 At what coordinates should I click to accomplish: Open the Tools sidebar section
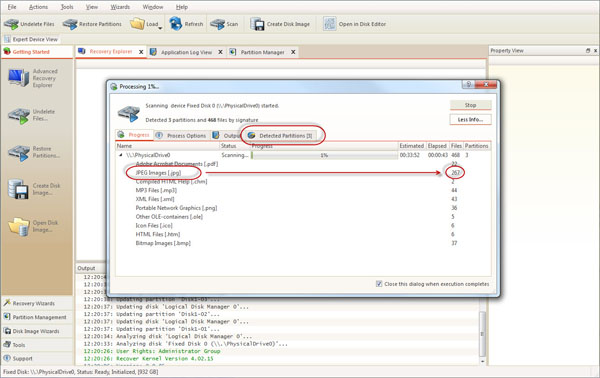coord(37,345)
